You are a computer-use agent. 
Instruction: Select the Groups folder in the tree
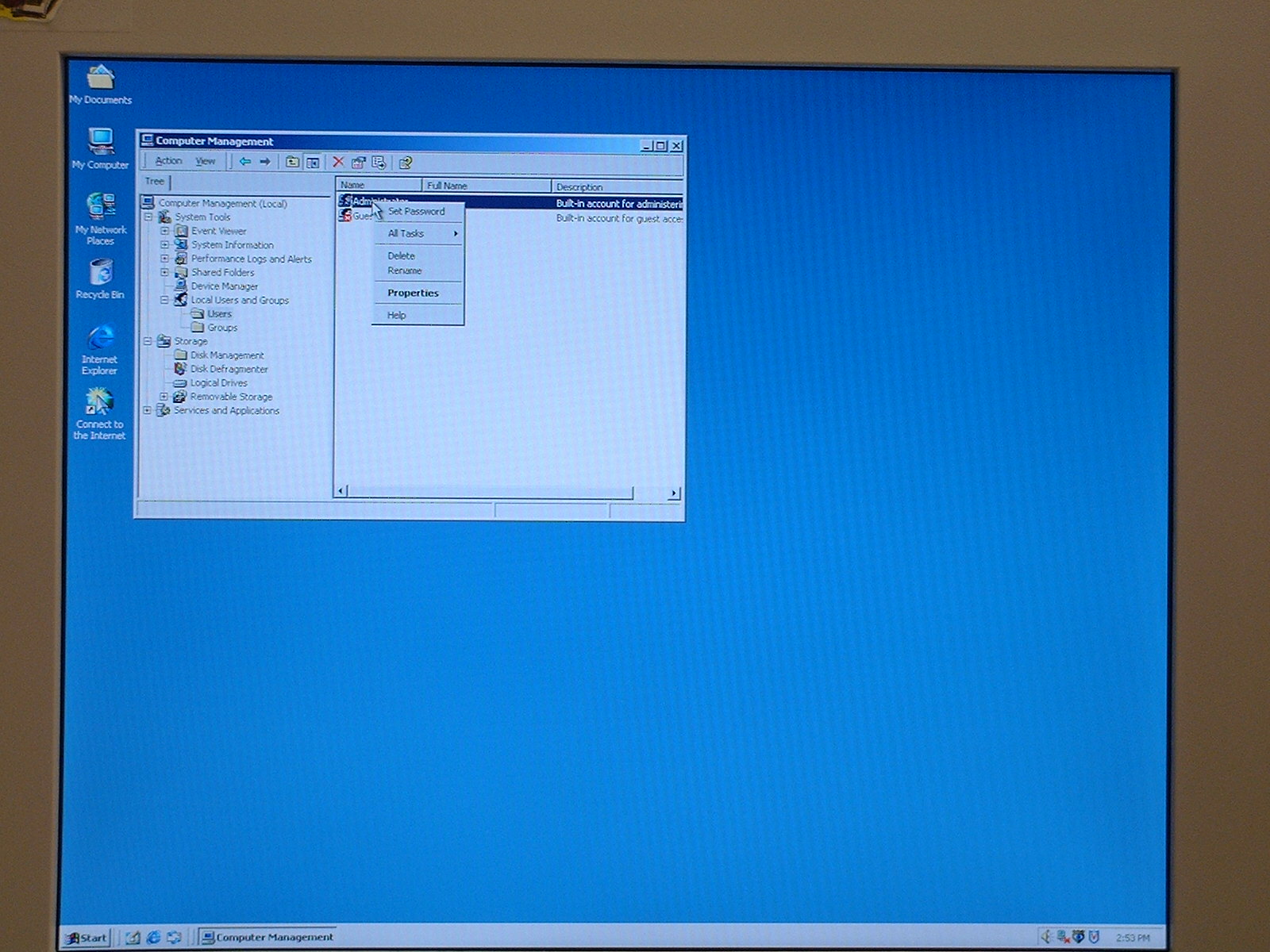click(x=221, y=328)
